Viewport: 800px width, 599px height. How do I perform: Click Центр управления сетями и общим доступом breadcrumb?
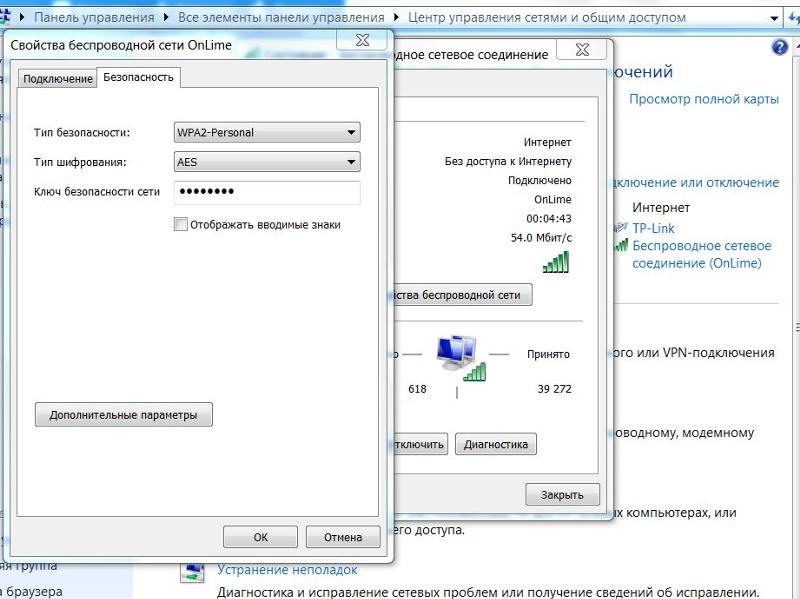pyautogui.click(x=547, y=17)
